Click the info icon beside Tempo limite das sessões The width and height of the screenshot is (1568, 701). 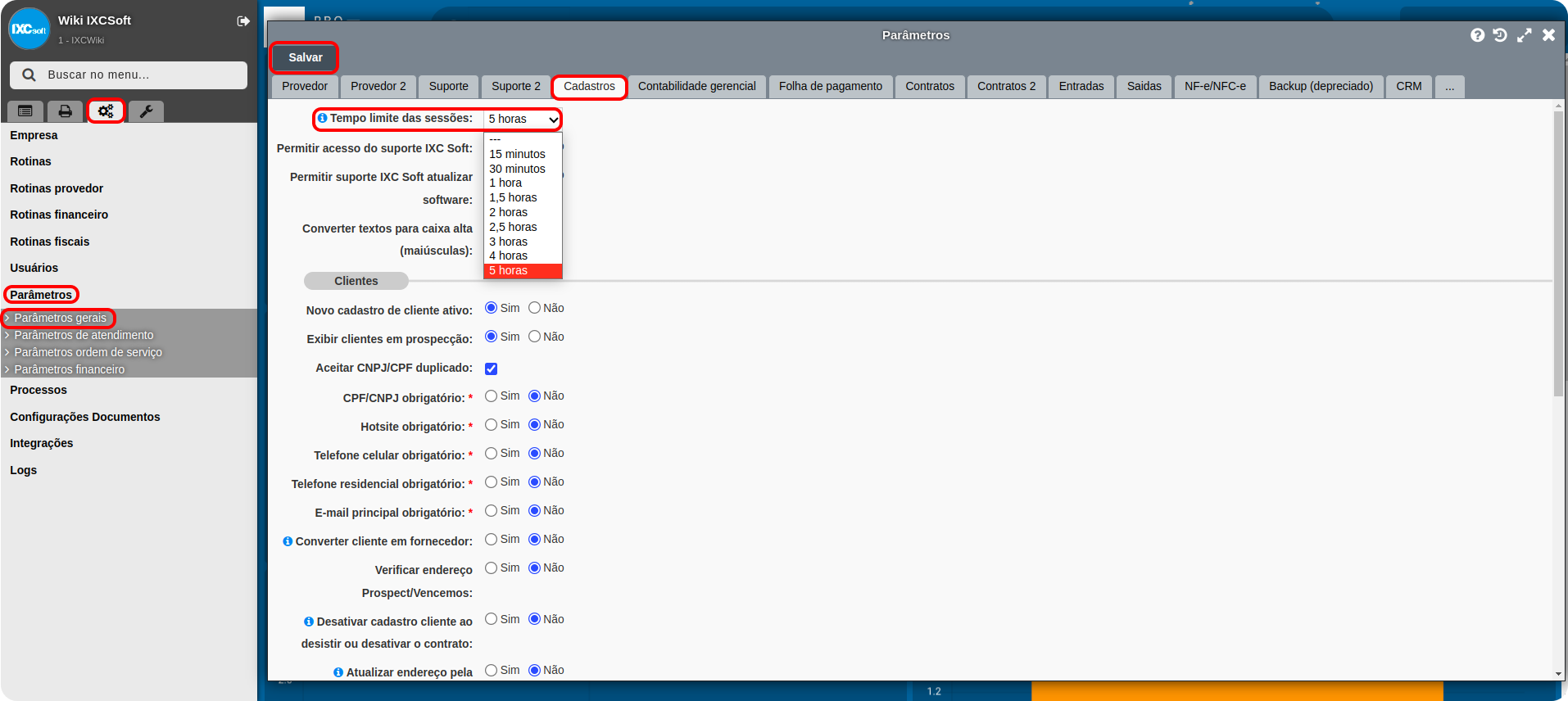(322, 118)
